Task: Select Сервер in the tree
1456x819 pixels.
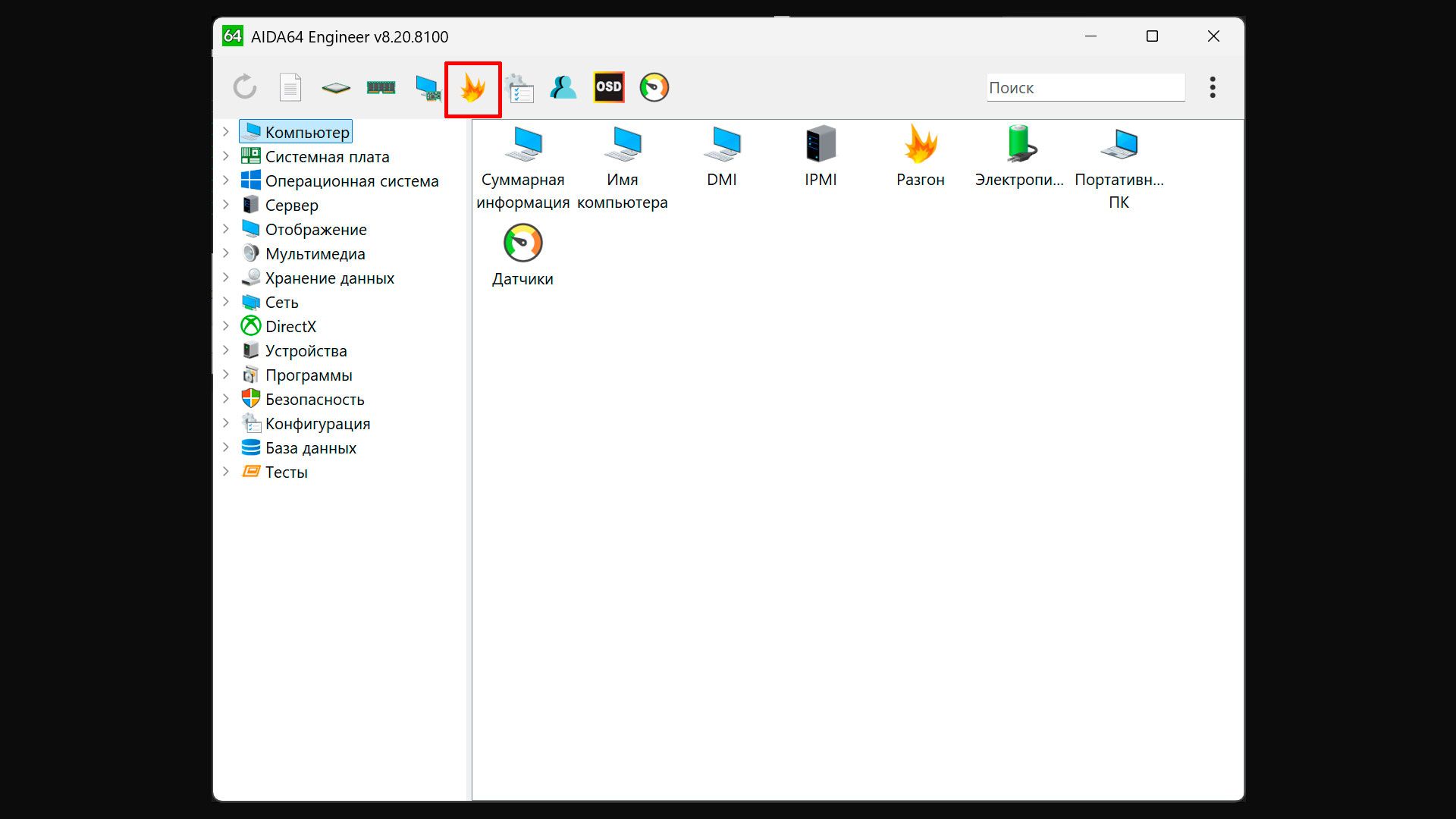Action: [x=280, y=206]
